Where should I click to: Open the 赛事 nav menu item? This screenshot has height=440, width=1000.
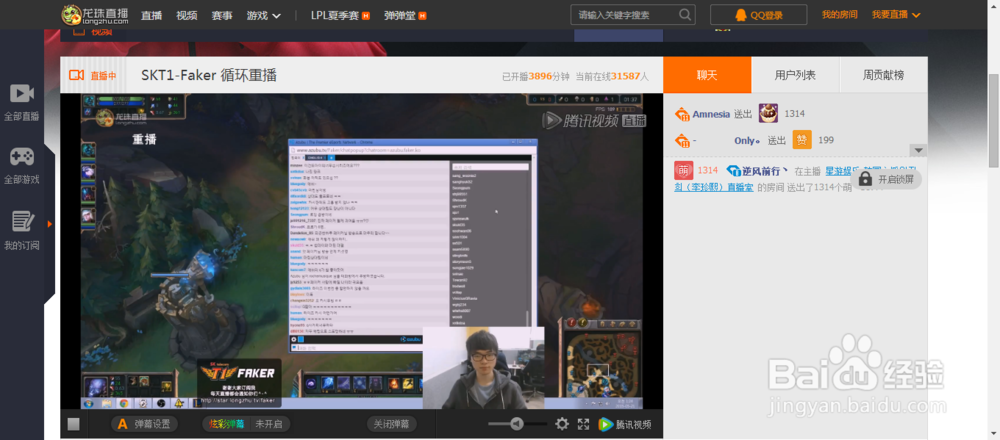(222, 15)
